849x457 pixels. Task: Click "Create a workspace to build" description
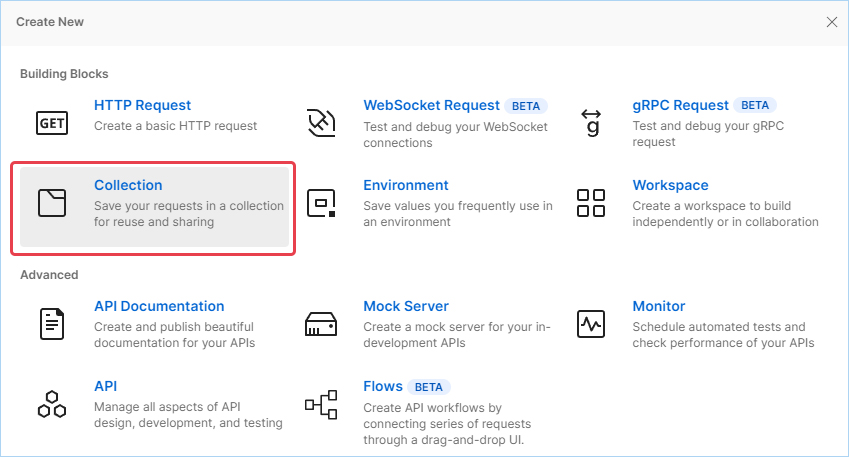click(x=726, y=214)
